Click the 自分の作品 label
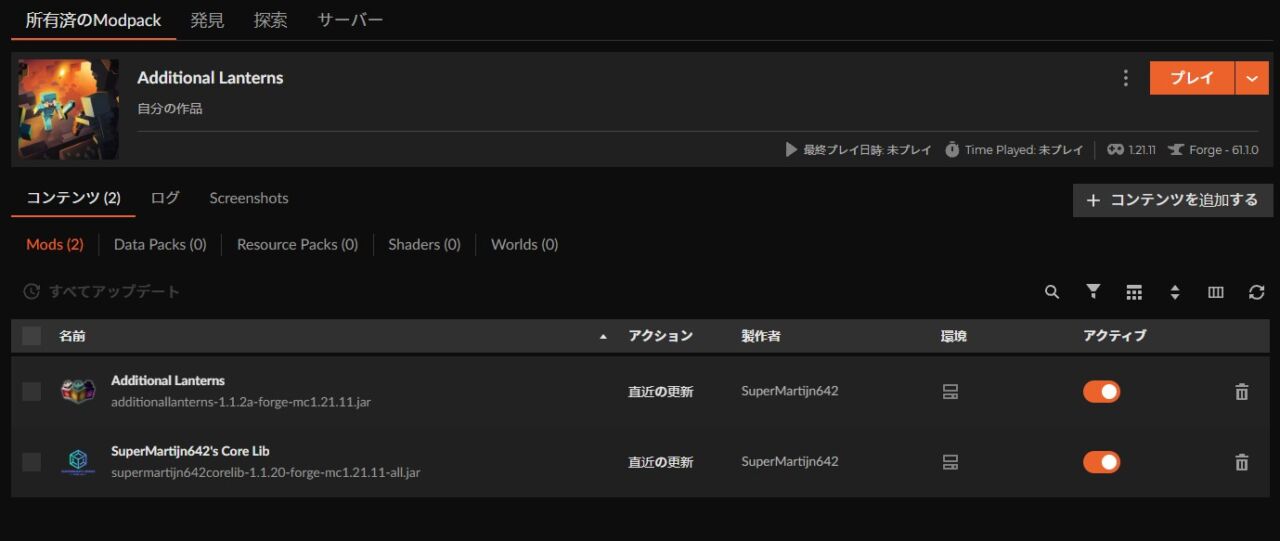This screenshot has height=541, width=1280. [x=170, y=108]
